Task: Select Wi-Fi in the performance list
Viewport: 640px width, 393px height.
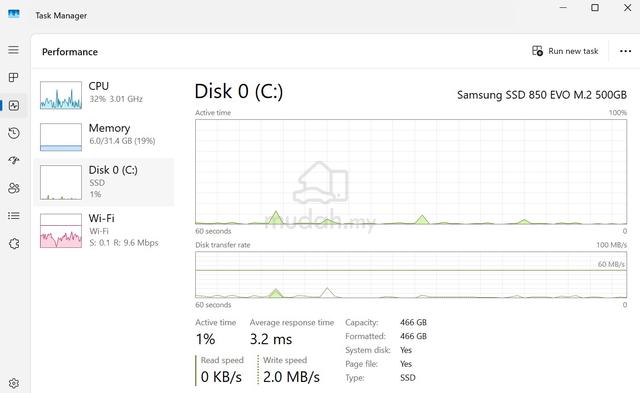Action: click(x=104, y=230)
